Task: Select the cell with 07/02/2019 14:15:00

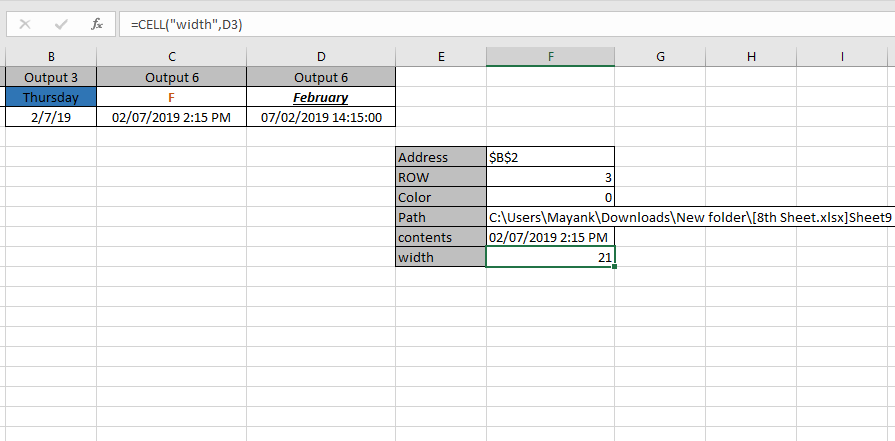Action: [321, 118]
